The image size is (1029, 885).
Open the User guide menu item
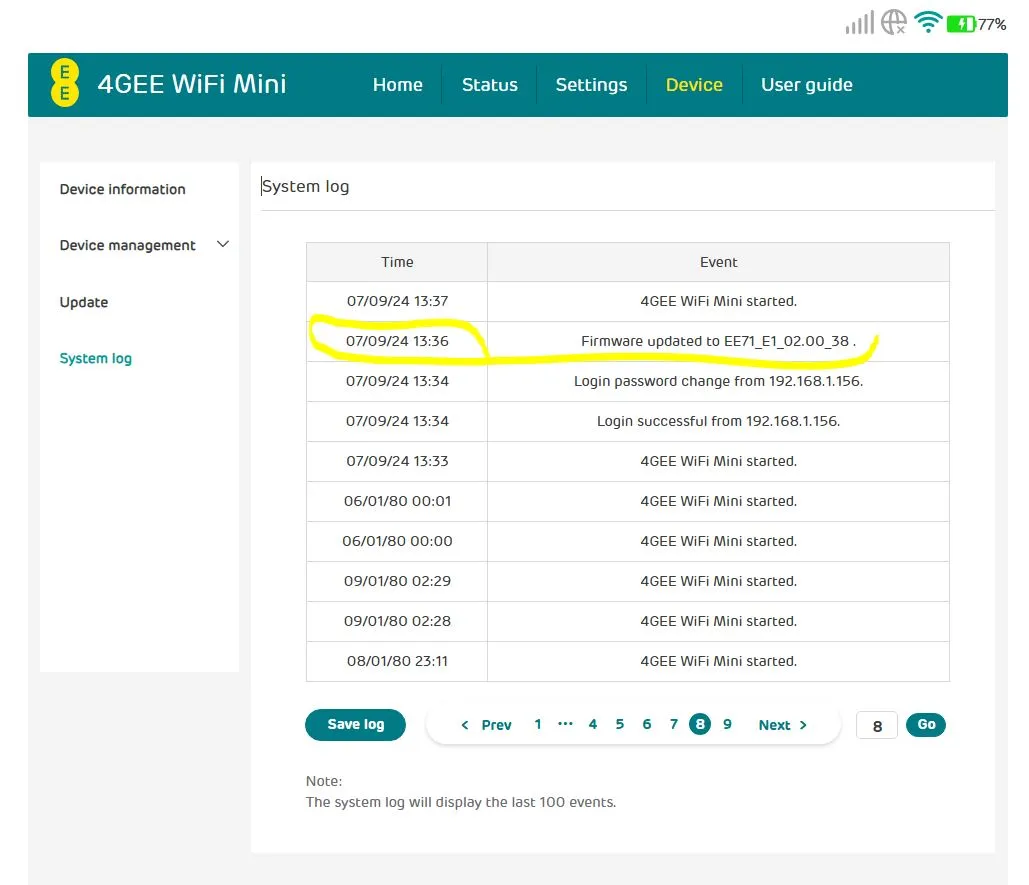[806, 85]
